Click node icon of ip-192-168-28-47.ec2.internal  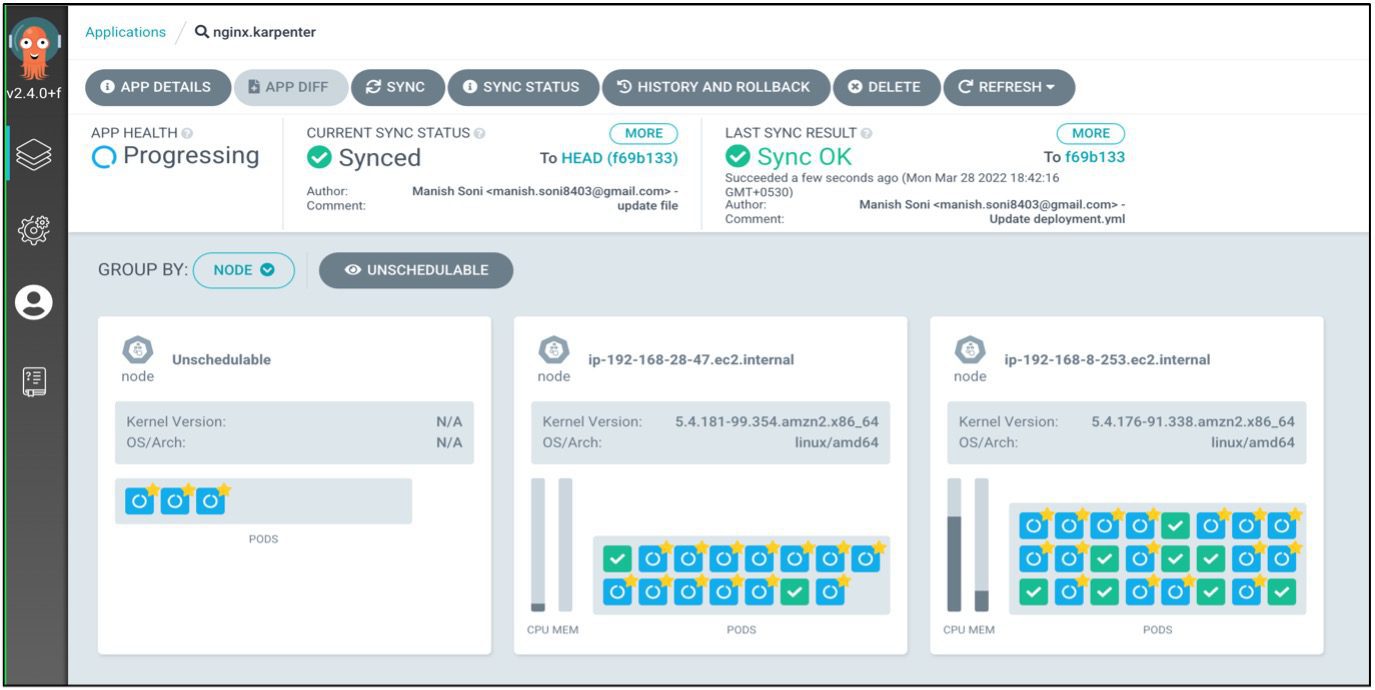(x=553, y=350)
